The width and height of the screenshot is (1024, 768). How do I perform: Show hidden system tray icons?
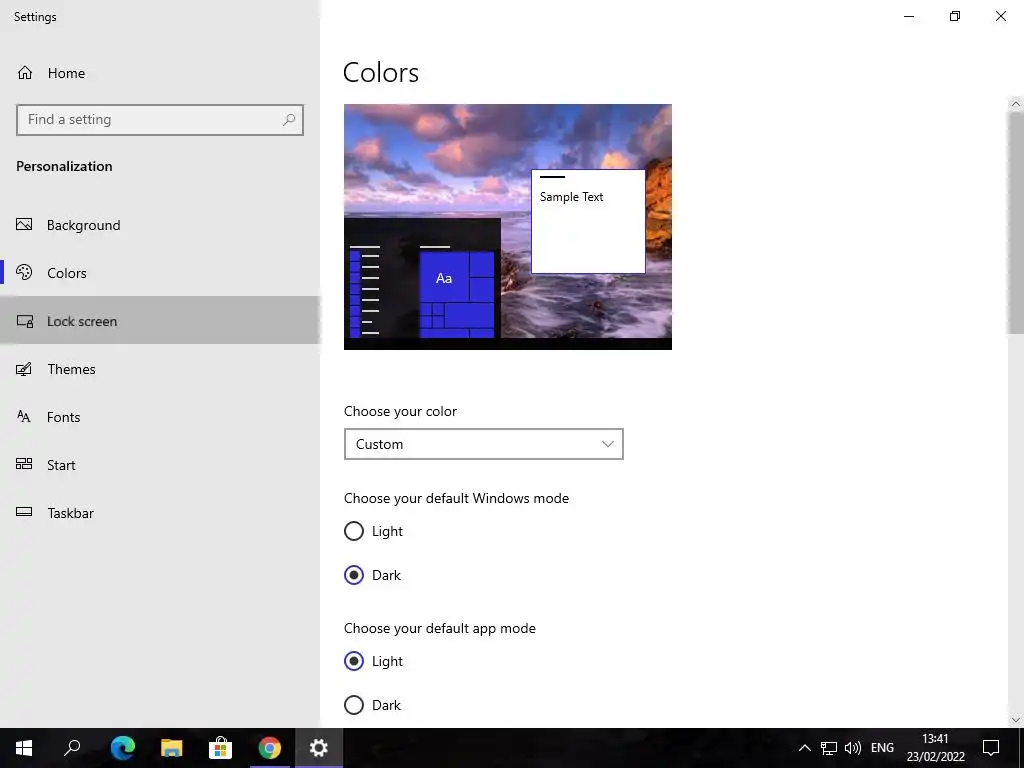pos(805,748)
